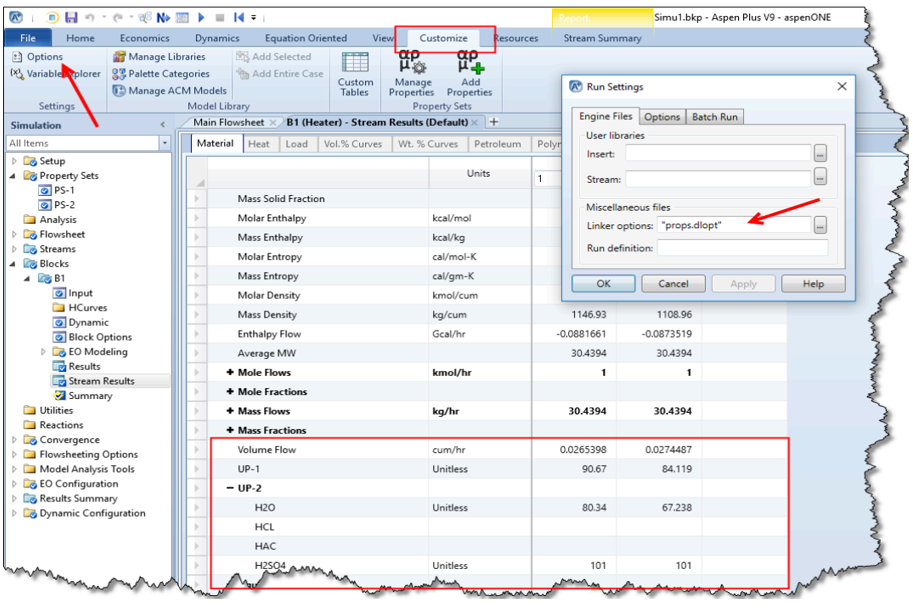Click Manage Properties in Property Sets

[412, 75]
